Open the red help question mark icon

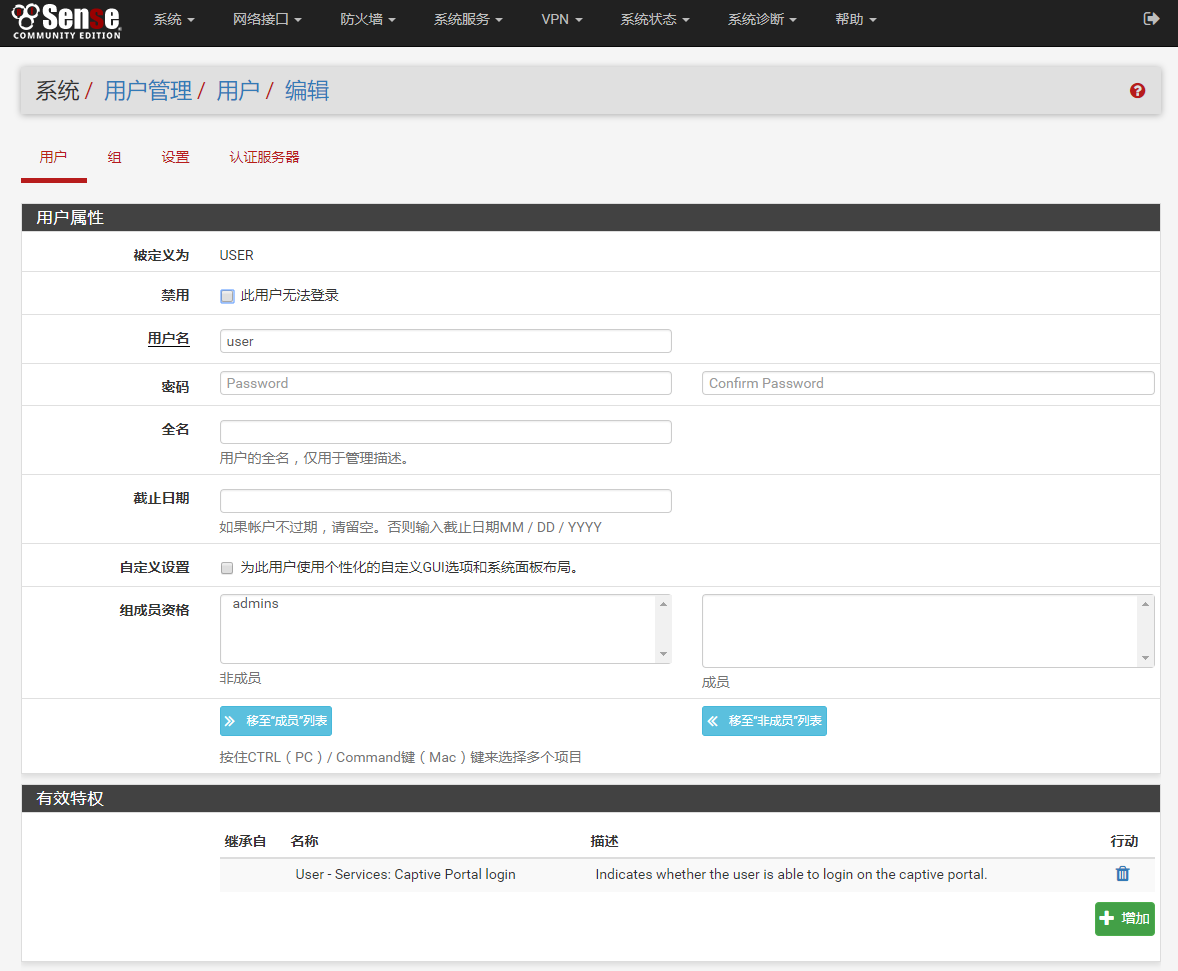tap(1137, 91)
